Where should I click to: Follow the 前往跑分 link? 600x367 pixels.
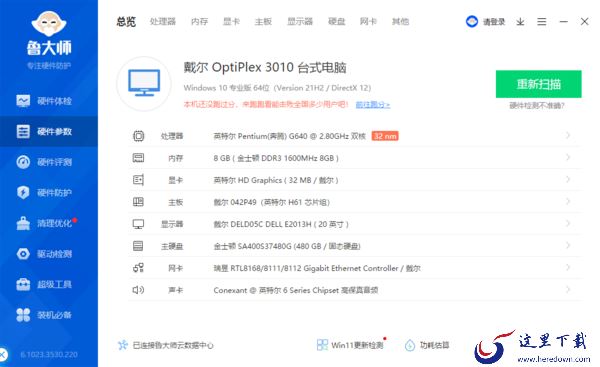tap(373, 104)
